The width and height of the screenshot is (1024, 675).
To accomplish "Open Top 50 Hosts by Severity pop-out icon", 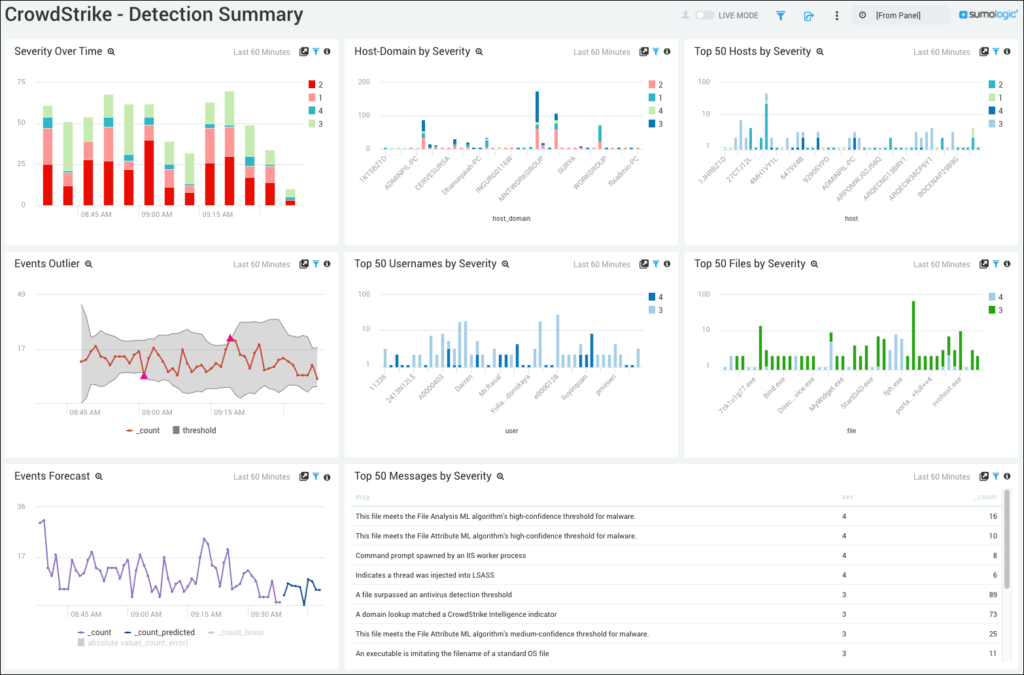I will tap(984, 52).
